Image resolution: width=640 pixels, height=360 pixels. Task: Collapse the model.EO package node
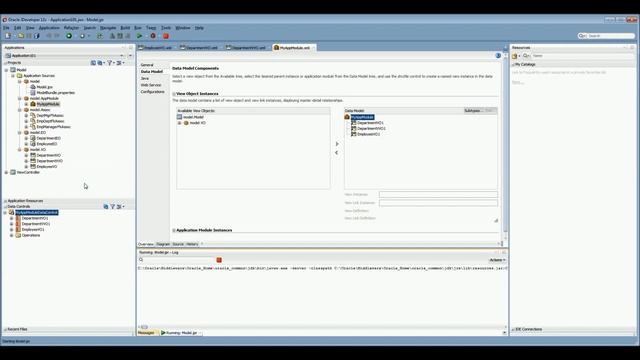20,133
